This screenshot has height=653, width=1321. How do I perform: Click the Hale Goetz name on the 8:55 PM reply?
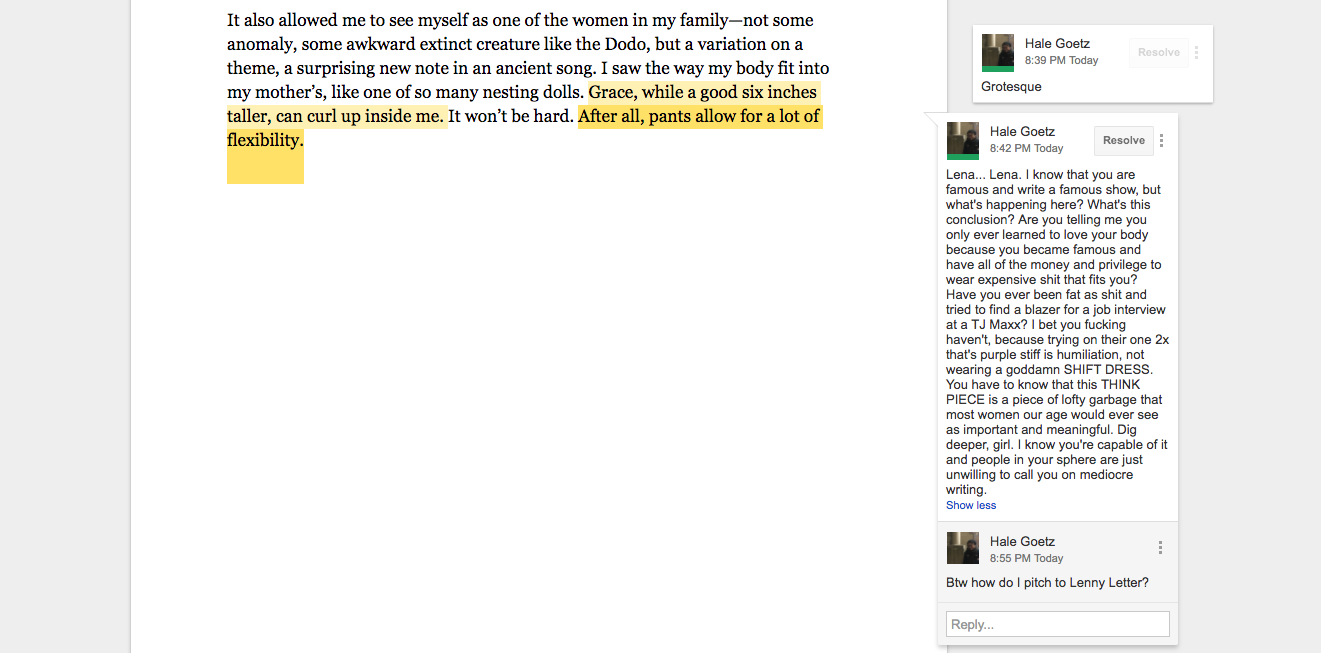coord(1022,541)
